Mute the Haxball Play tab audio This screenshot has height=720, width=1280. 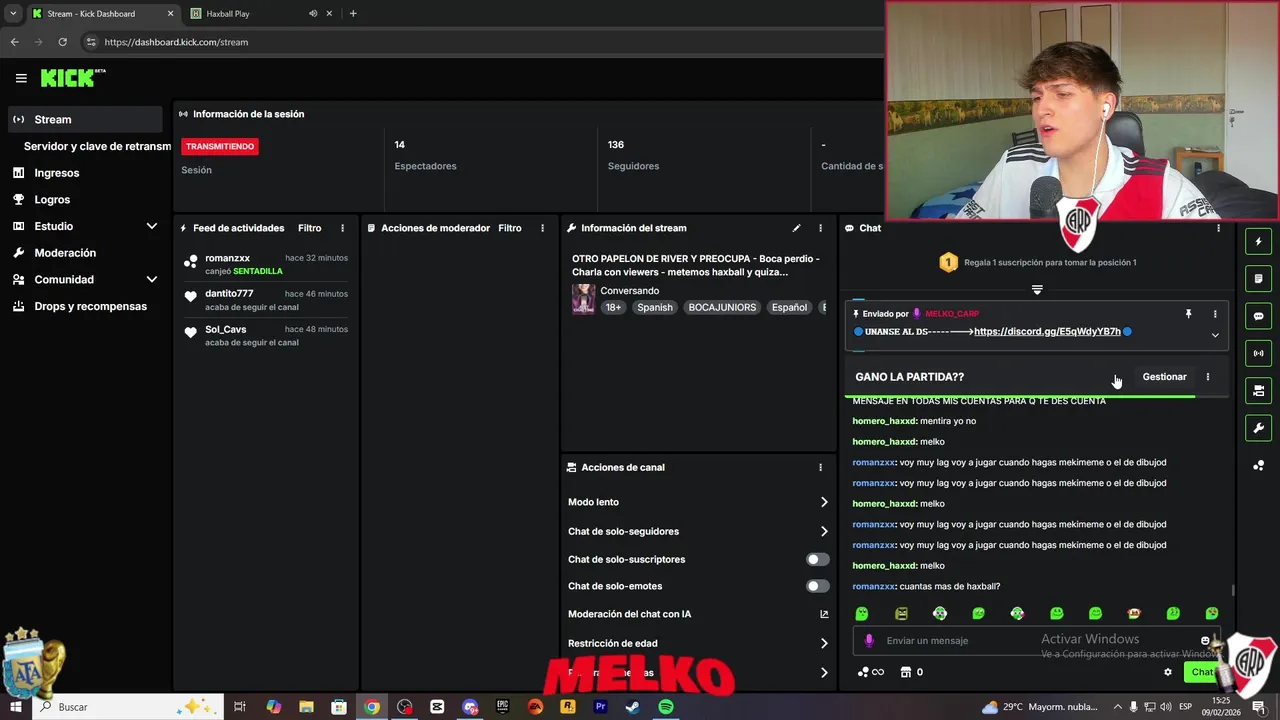313,14
